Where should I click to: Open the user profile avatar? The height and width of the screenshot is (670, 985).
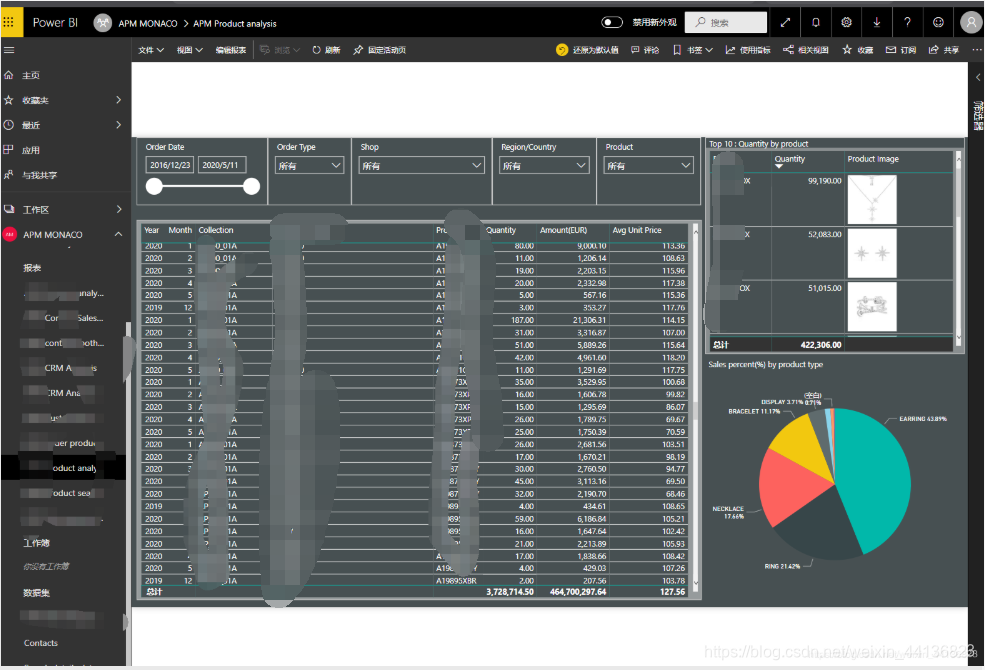pos(971,23)
